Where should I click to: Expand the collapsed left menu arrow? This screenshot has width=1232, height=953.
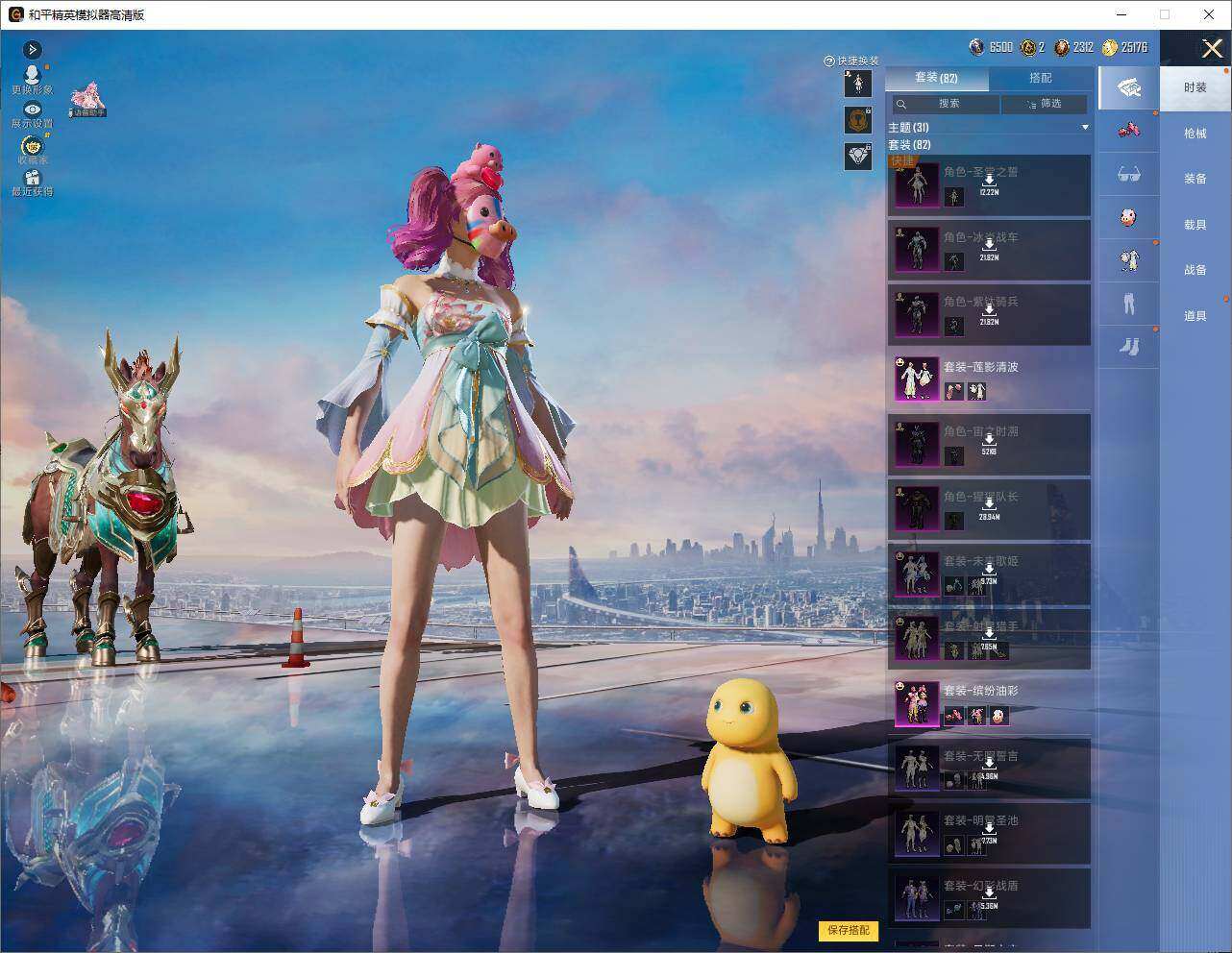[x=32, y=50]
